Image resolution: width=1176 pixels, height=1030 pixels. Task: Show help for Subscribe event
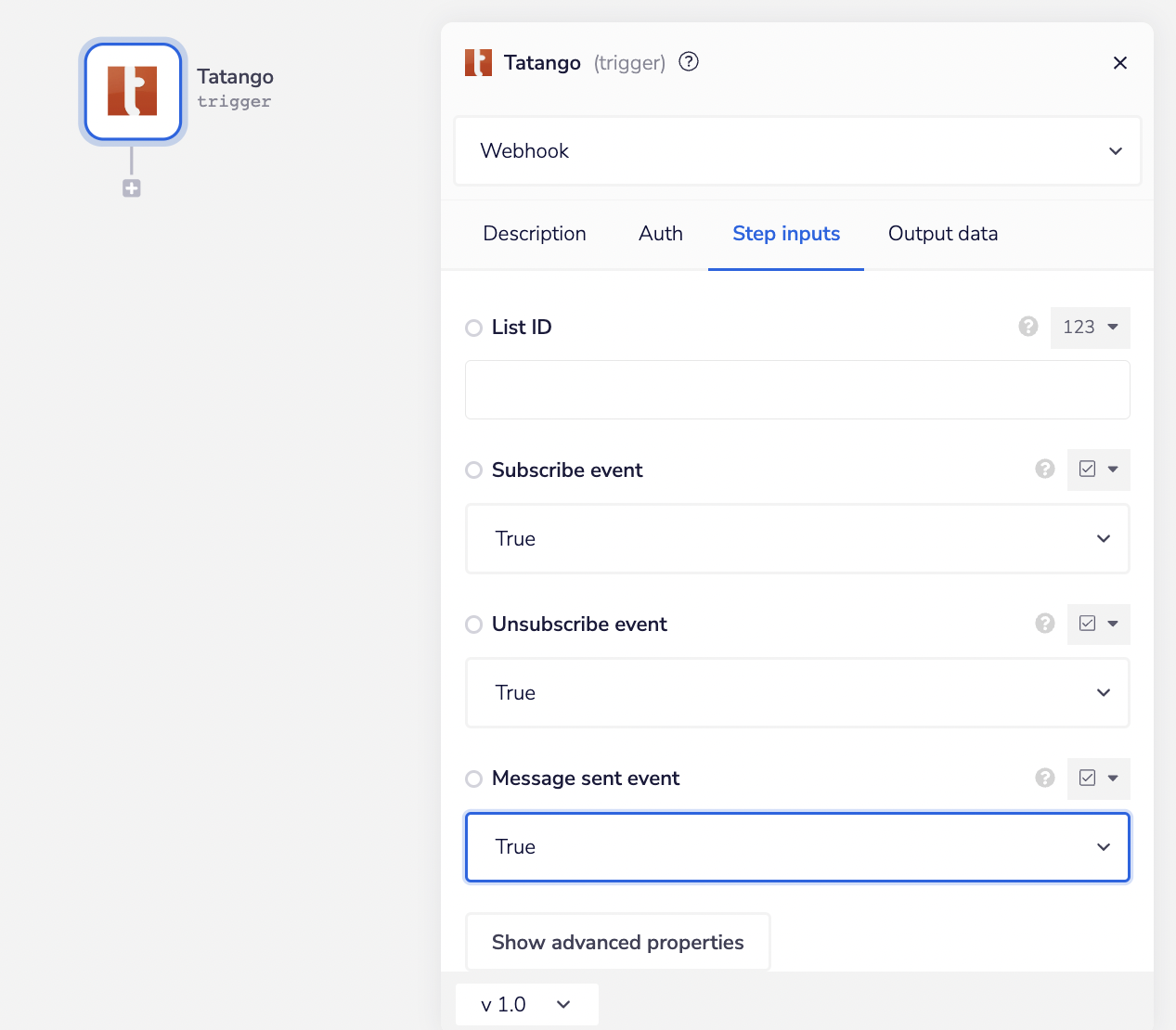[x=1045, y=470]
